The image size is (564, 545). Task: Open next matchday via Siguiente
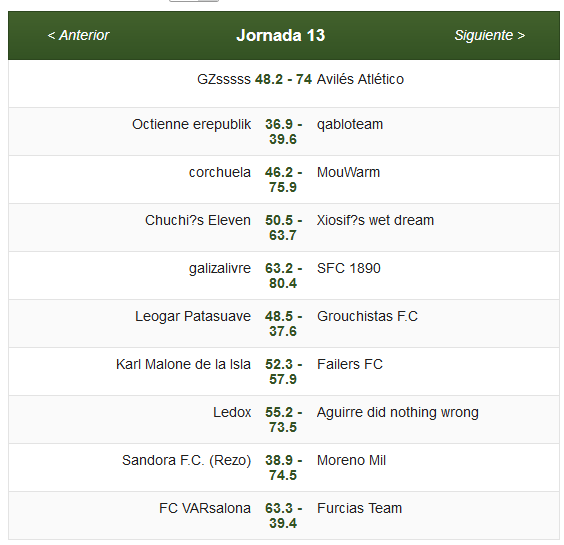[490, 35]
